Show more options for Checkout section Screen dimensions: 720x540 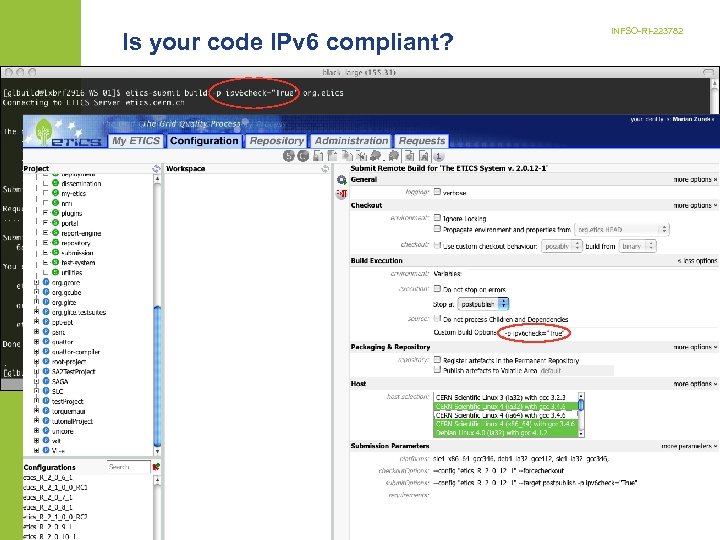coord(695,205)
